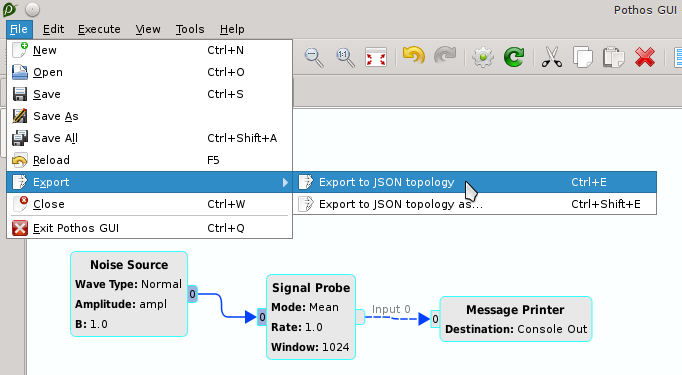Viewport: 682px width, 375px height.
Task: Choose Close in the File menu
Action: (149, 204)
